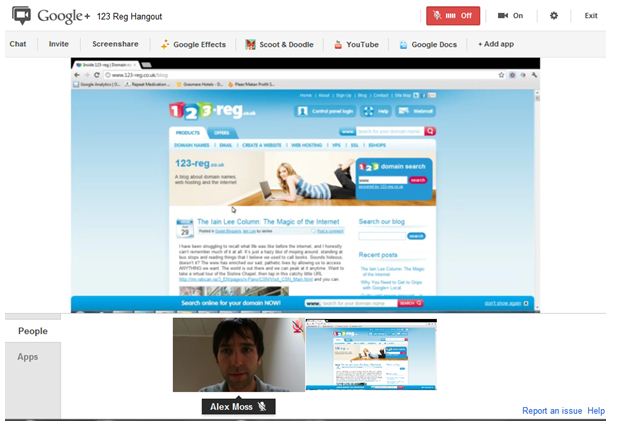Open the settings gear
617x427 pixels.
(554, 16)
